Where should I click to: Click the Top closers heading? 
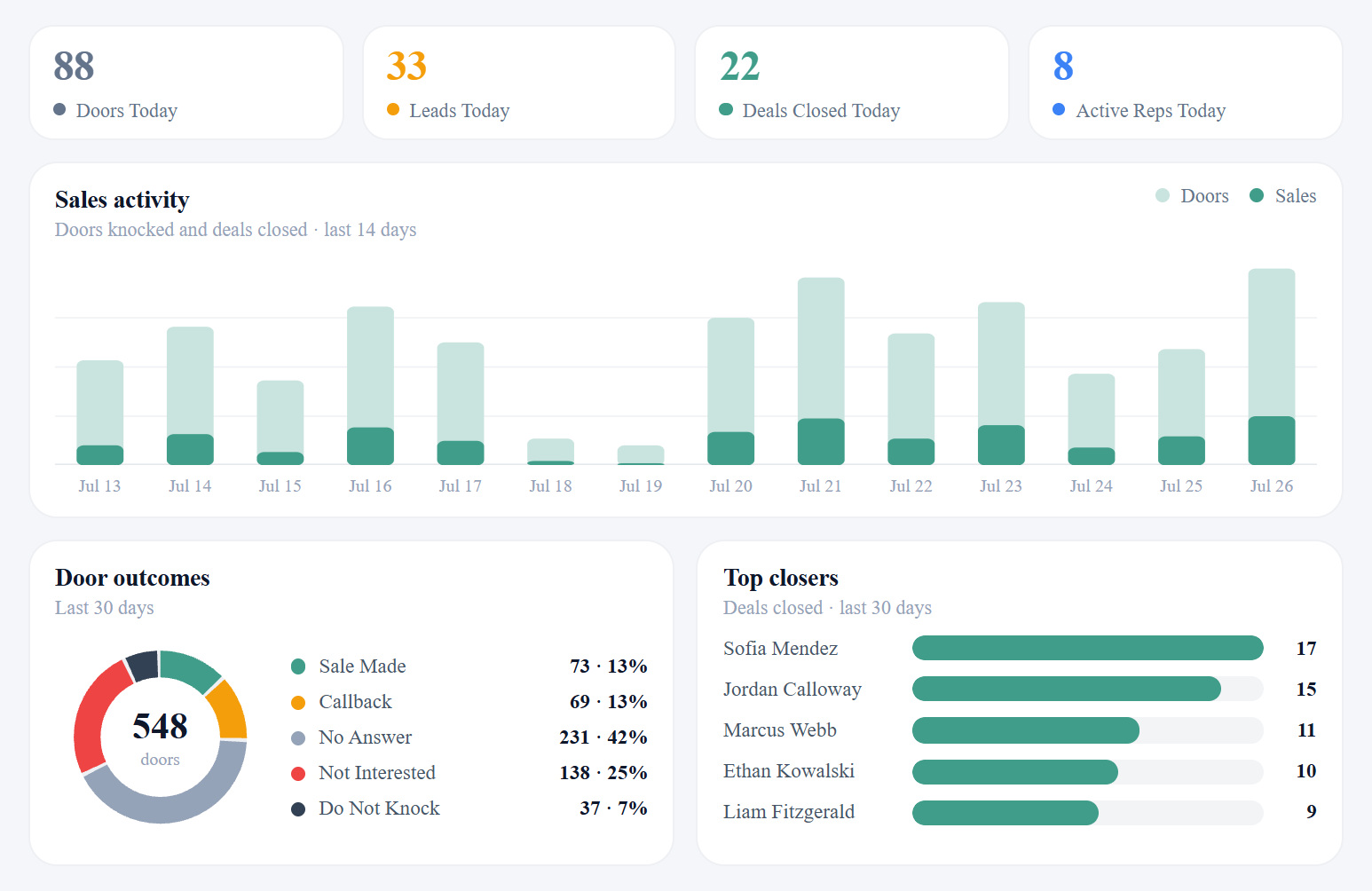(x=781, y=578)
